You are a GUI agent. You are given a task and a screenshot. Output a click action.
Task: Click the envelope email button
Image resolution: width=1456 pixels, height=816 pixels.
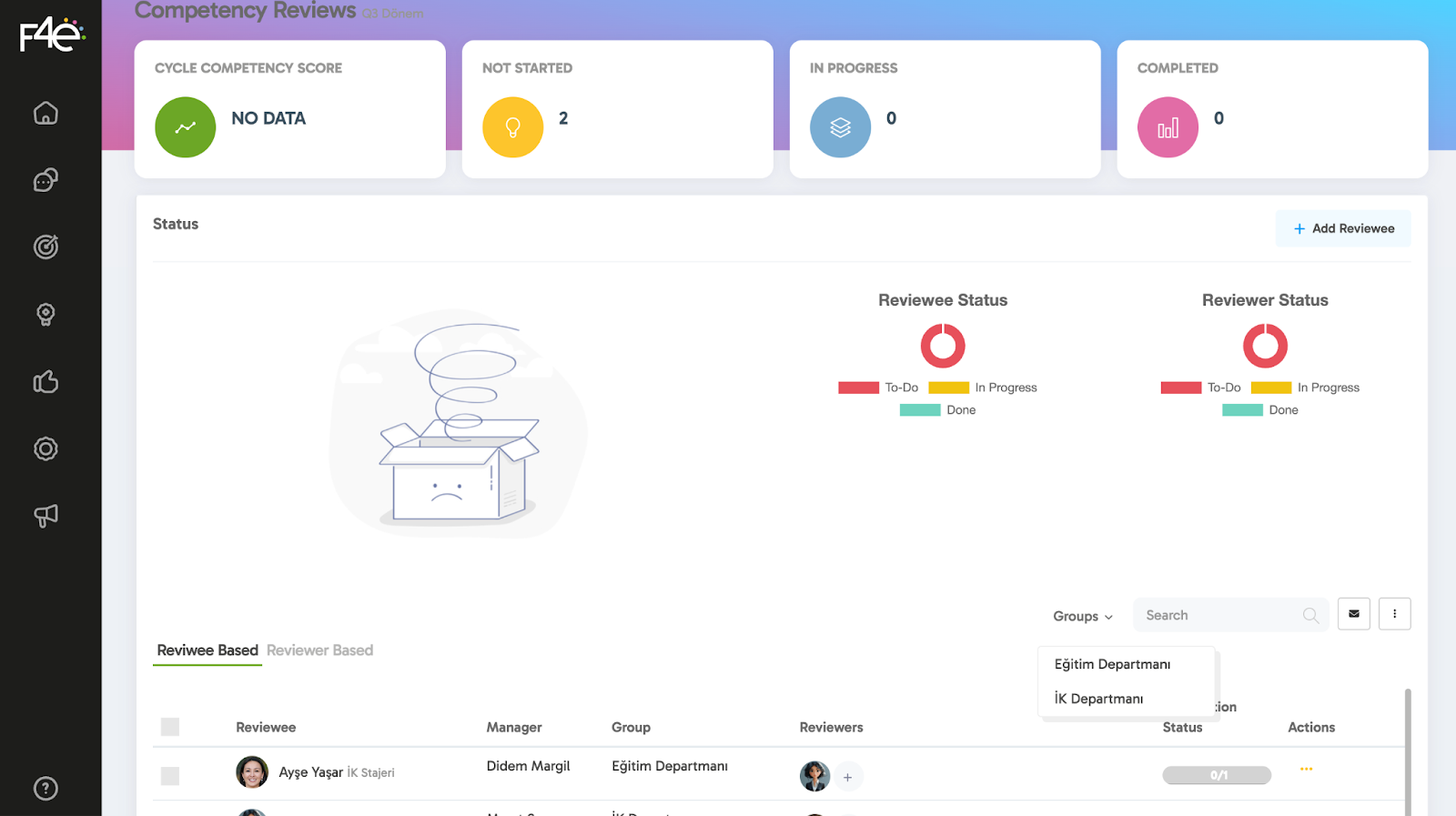click(x=1353, y=614)
